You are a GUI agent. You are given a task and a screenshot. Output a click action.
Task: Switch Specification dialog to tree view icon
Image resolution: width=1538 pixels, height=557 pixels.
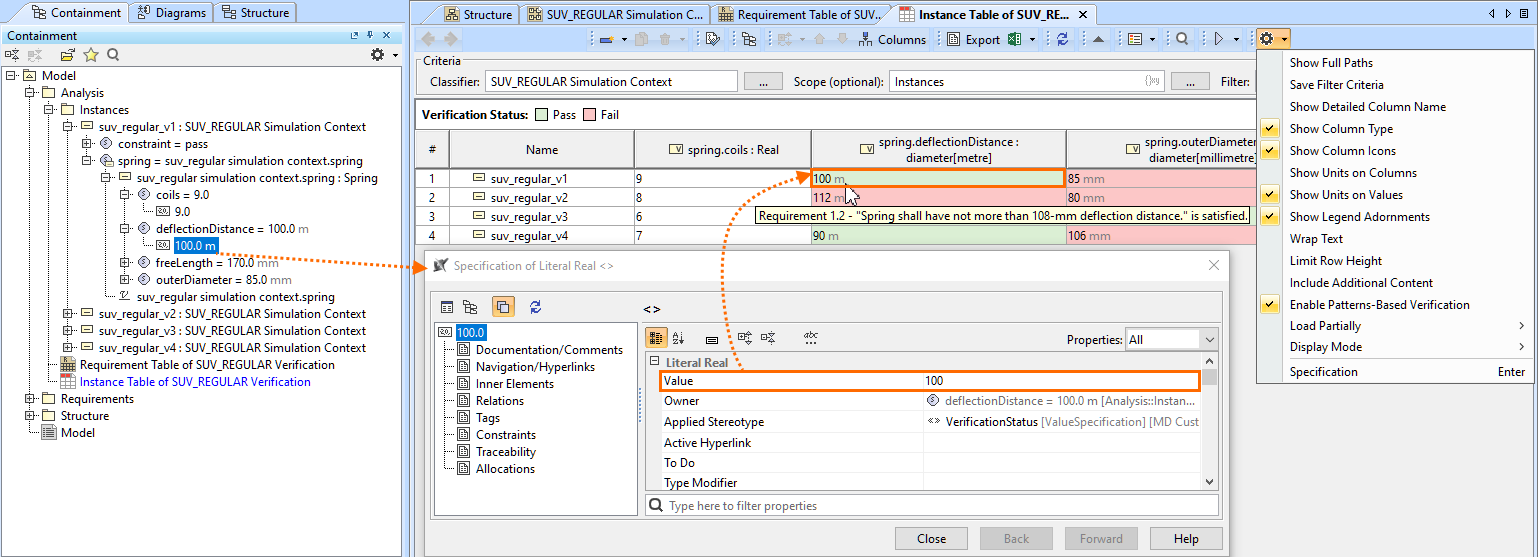coord(470,308)
